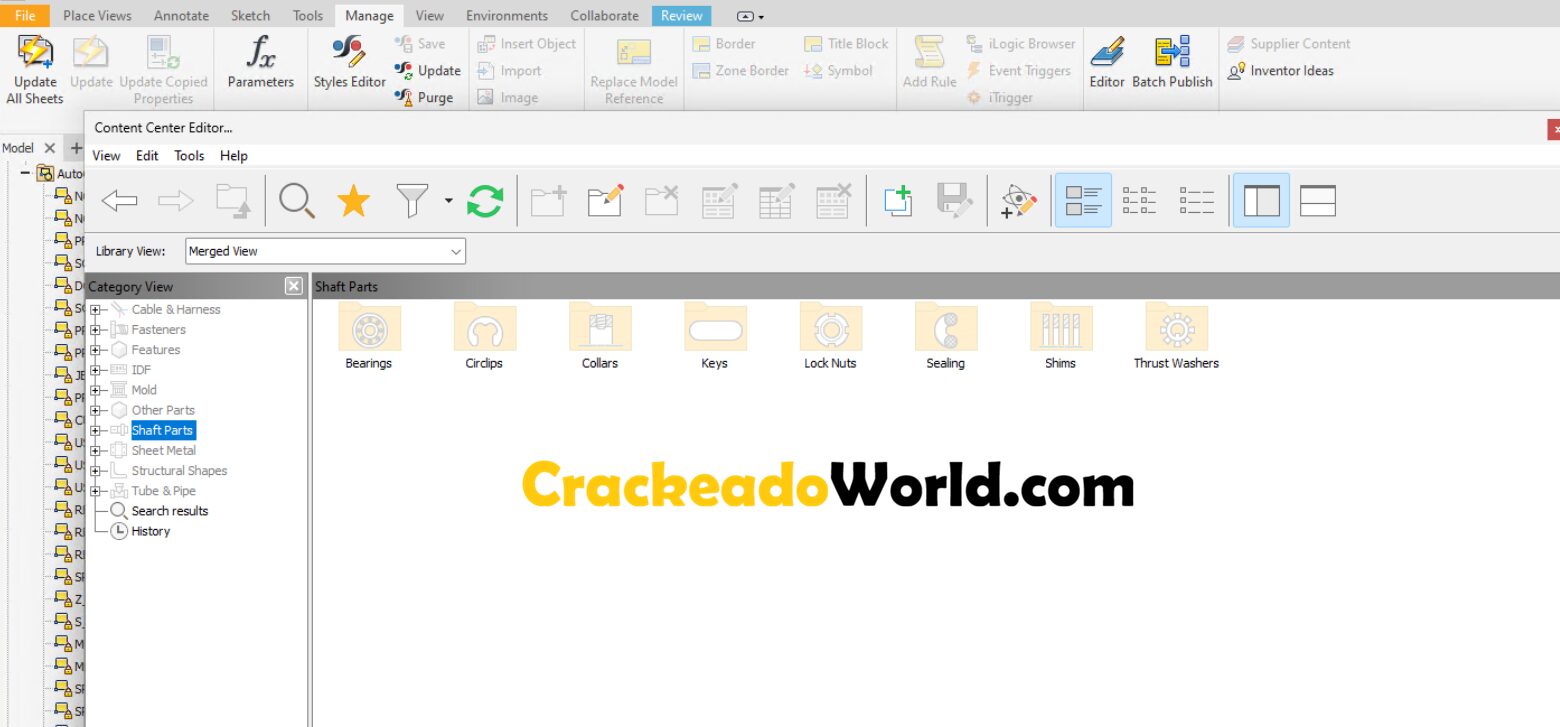Screen dimensions: 1560x727
Task: Click Purge in the Styles group
Action: pos(425,97)
